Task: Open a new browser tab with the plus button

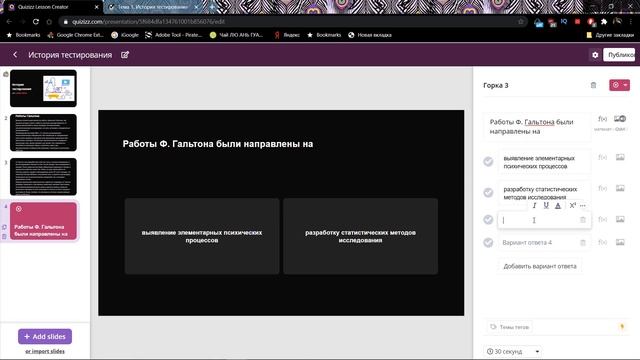Action: coord(212,7)
